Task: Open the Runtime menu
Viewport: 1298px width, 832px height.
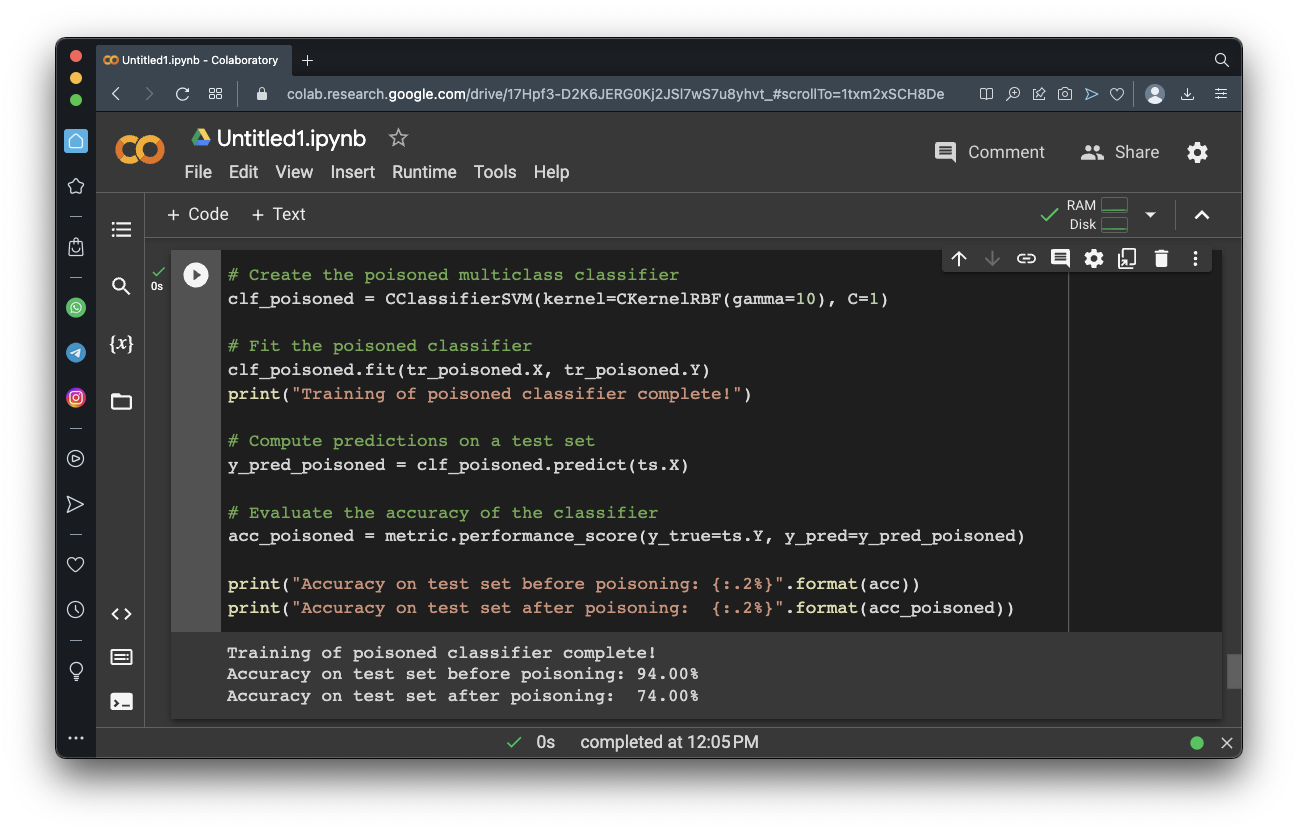Action: coord(424,172)
